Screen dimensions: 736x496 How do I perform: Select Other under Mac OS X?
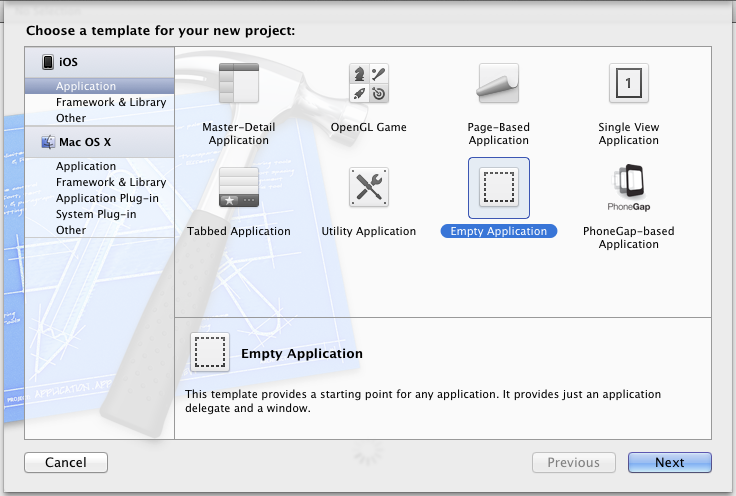click(71, 230)
